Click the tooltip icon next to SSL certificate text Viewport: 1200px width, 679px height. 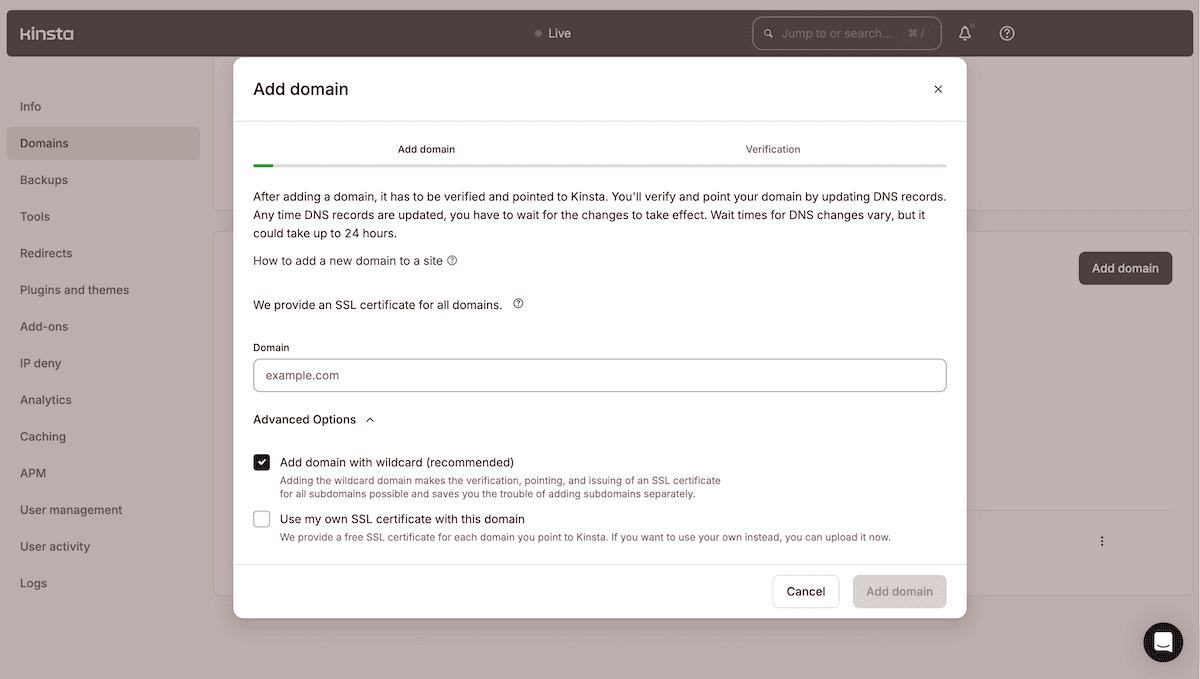pyautogui.click(x=518, y=304)
